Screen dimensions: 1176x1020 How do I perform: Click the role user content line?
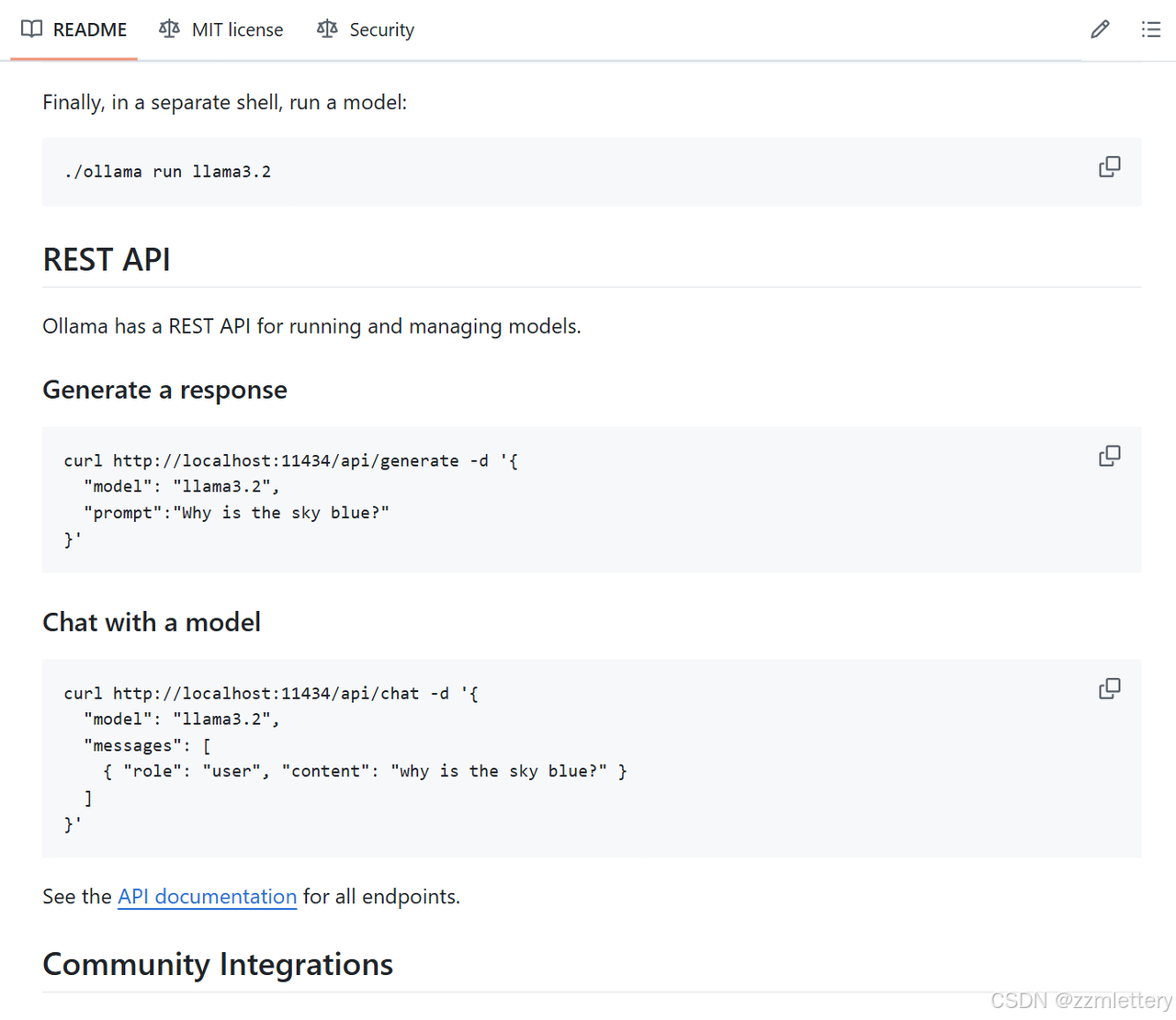click(x=365, y=771)
